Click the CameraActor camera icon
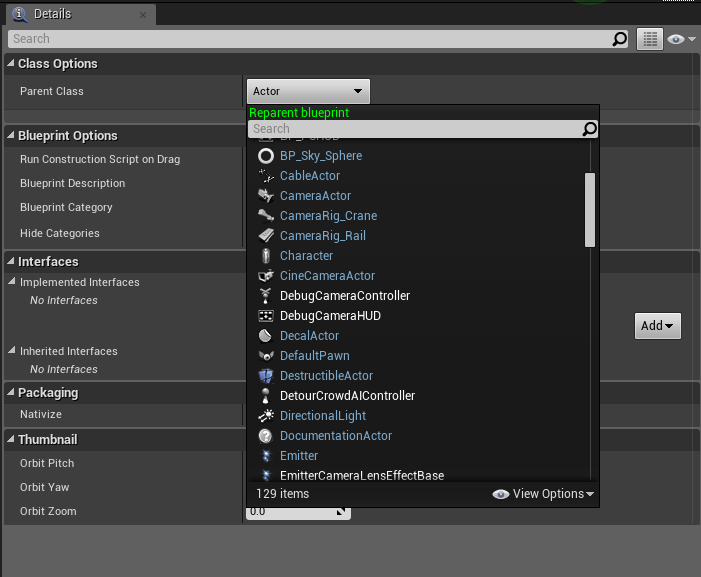 (266, 196)
